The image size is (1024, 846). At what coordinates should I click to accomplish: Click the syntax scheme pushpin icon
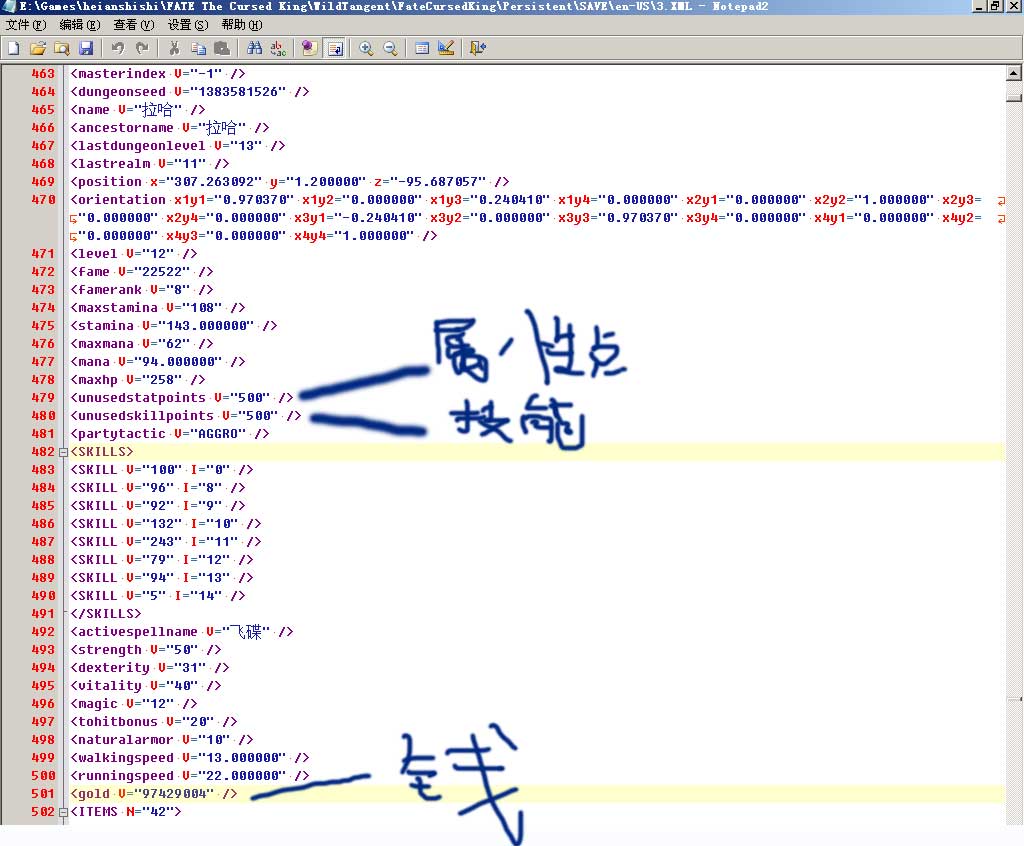pyautogui.click(x=310, y=48)
